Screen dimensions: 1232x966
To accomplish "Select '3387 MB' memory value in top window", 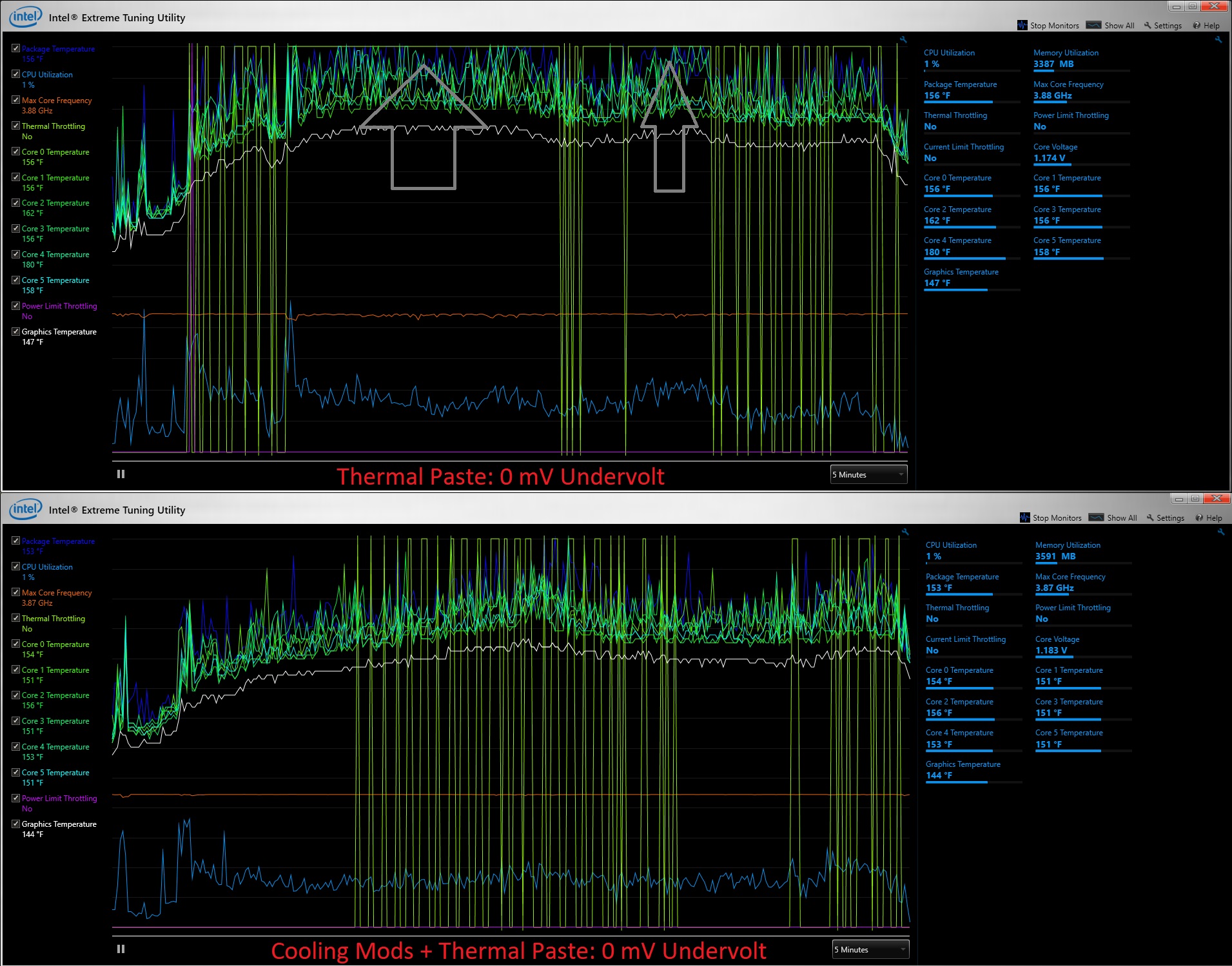I will pyautogui.click(x=1053, y=64).
